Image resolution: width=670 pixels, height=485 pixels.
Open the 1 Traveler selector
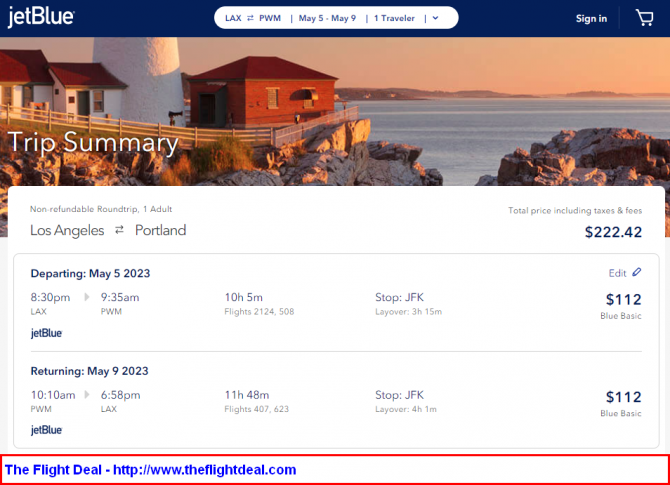click(395, 18)
